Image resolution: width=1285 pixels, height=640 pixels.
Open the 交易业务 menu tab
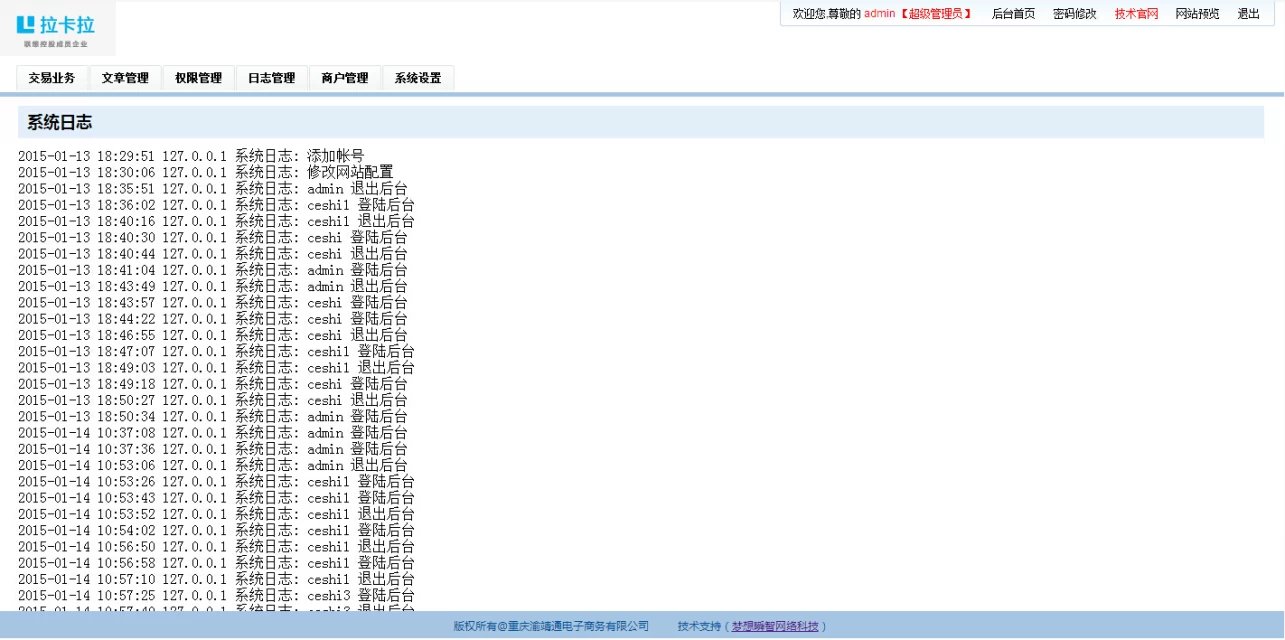pos(52,78)
